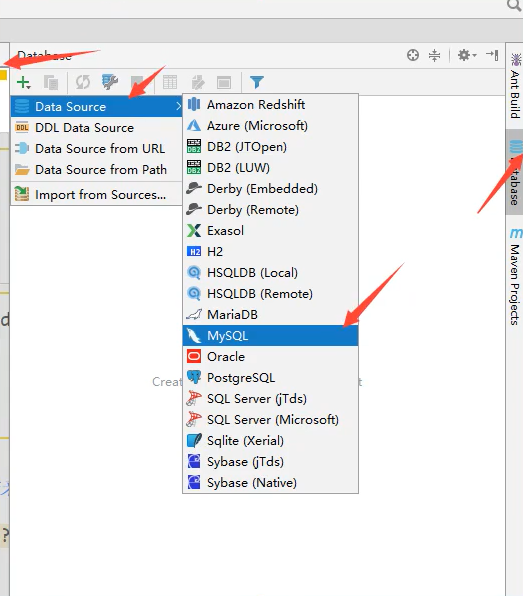The height and width of the screenshot is (596, 523).
Task: Choose DB2 (LUW) entry
Action: click(270, 168)
